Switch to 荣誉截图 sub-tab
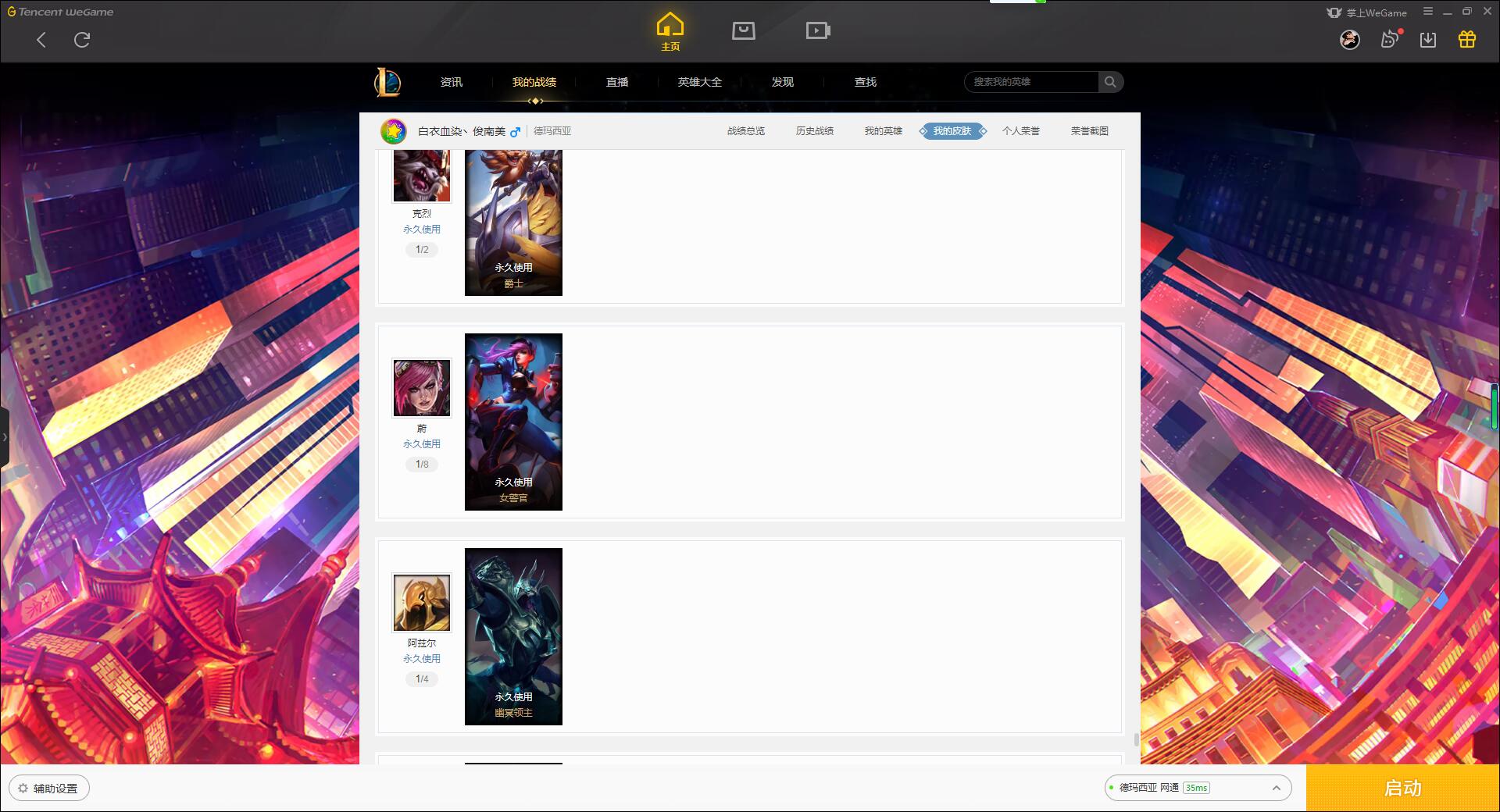The height and width of the screenshot is (812, 1500). [1090, 131]
